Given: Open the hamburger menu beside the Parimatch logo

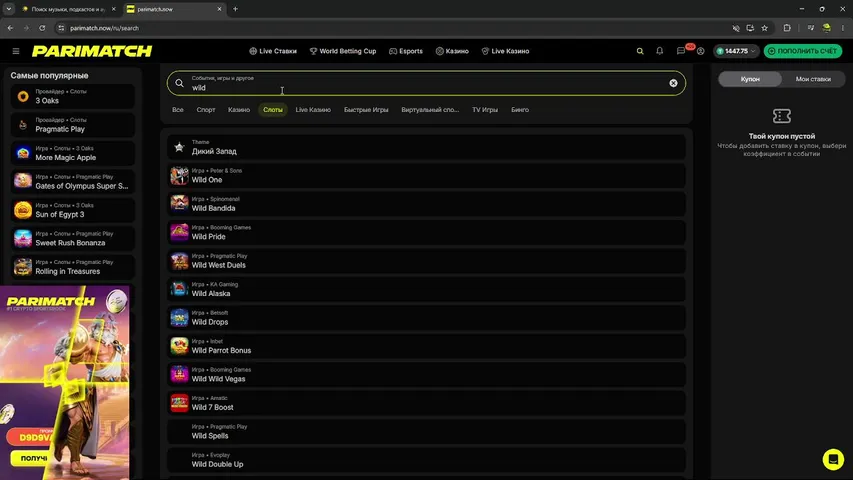Looking at the screenshot, I should pyautogui.click(x=16, y=51).
